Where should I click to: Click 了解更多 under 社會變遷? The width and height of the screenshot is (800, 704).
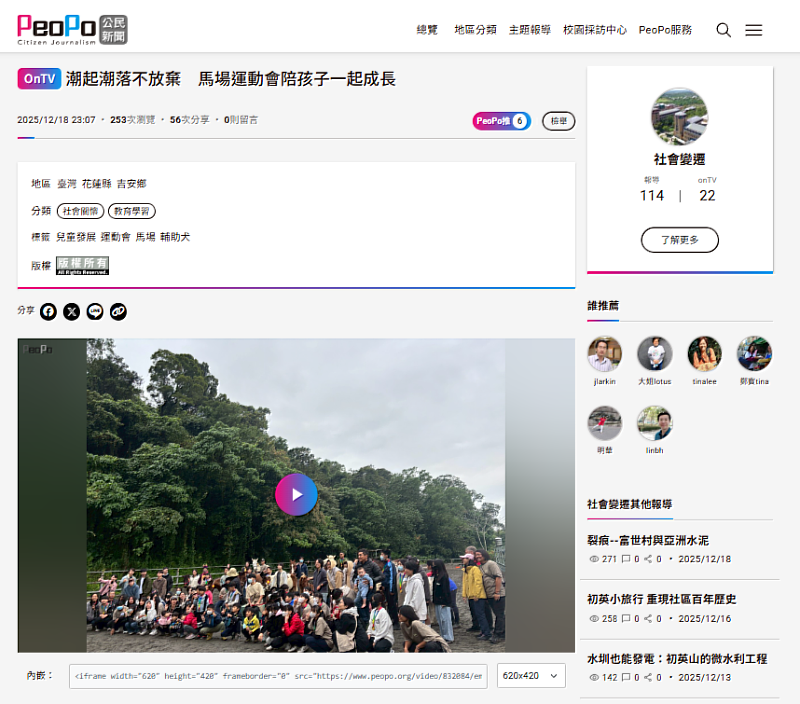pos(679,240)
